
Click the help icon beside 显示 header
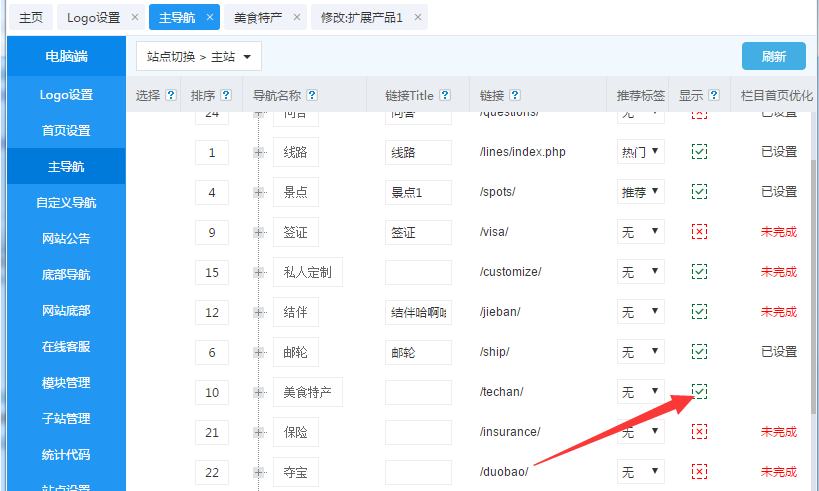click(714, 96)
